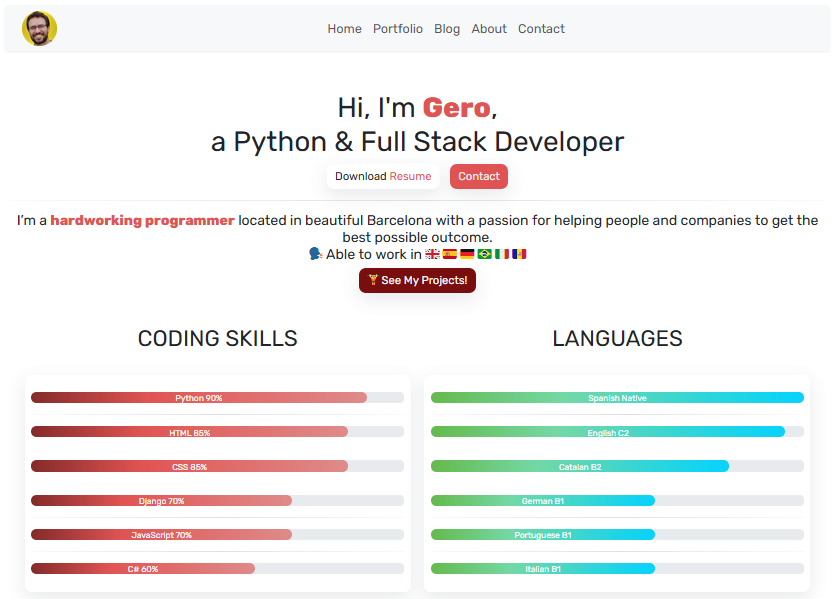
Task: Open the Portfolio navigation item
Action: 398,29
